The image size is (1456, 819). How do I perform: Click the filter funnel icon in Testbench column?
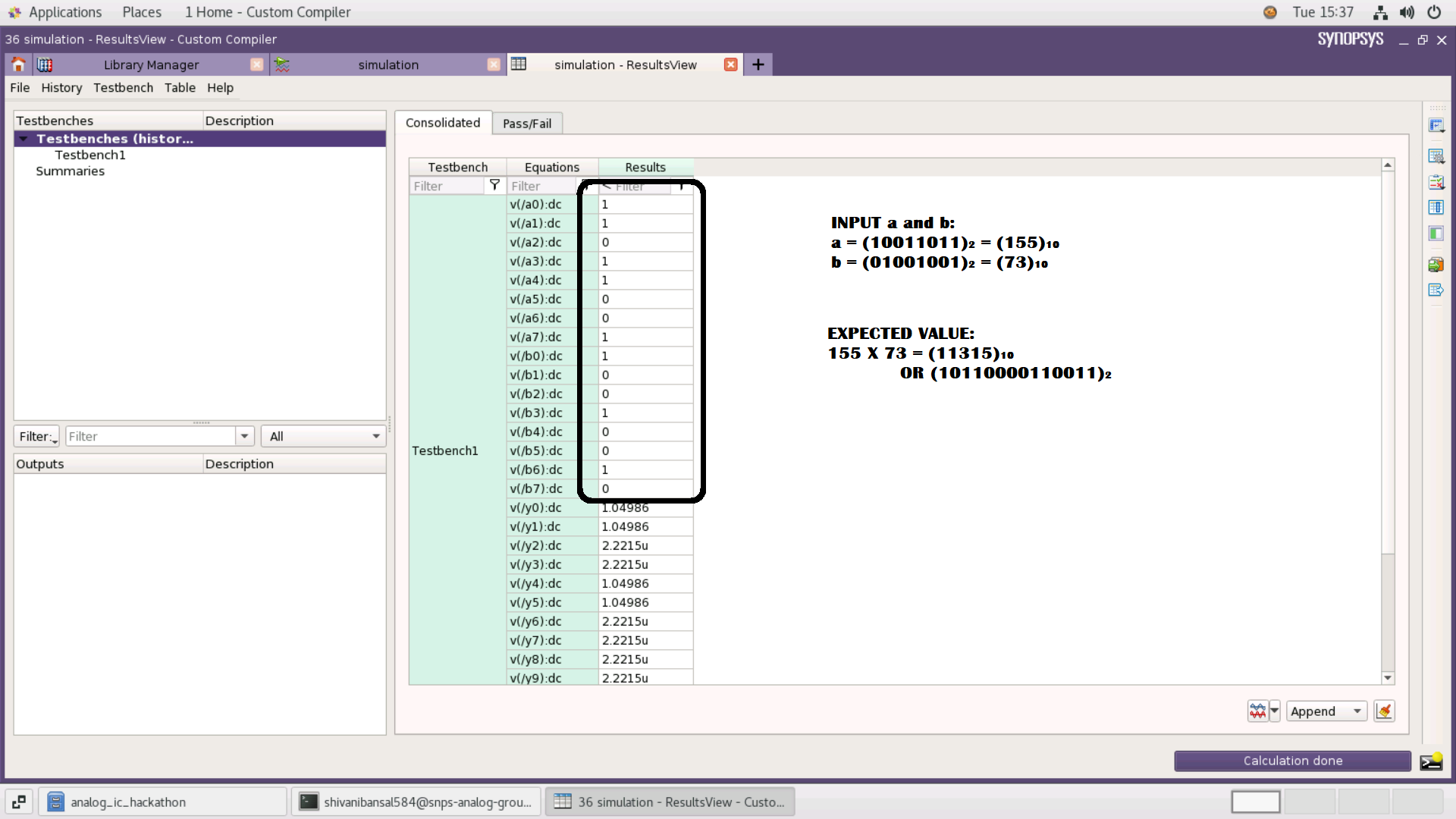pos(494,185)
